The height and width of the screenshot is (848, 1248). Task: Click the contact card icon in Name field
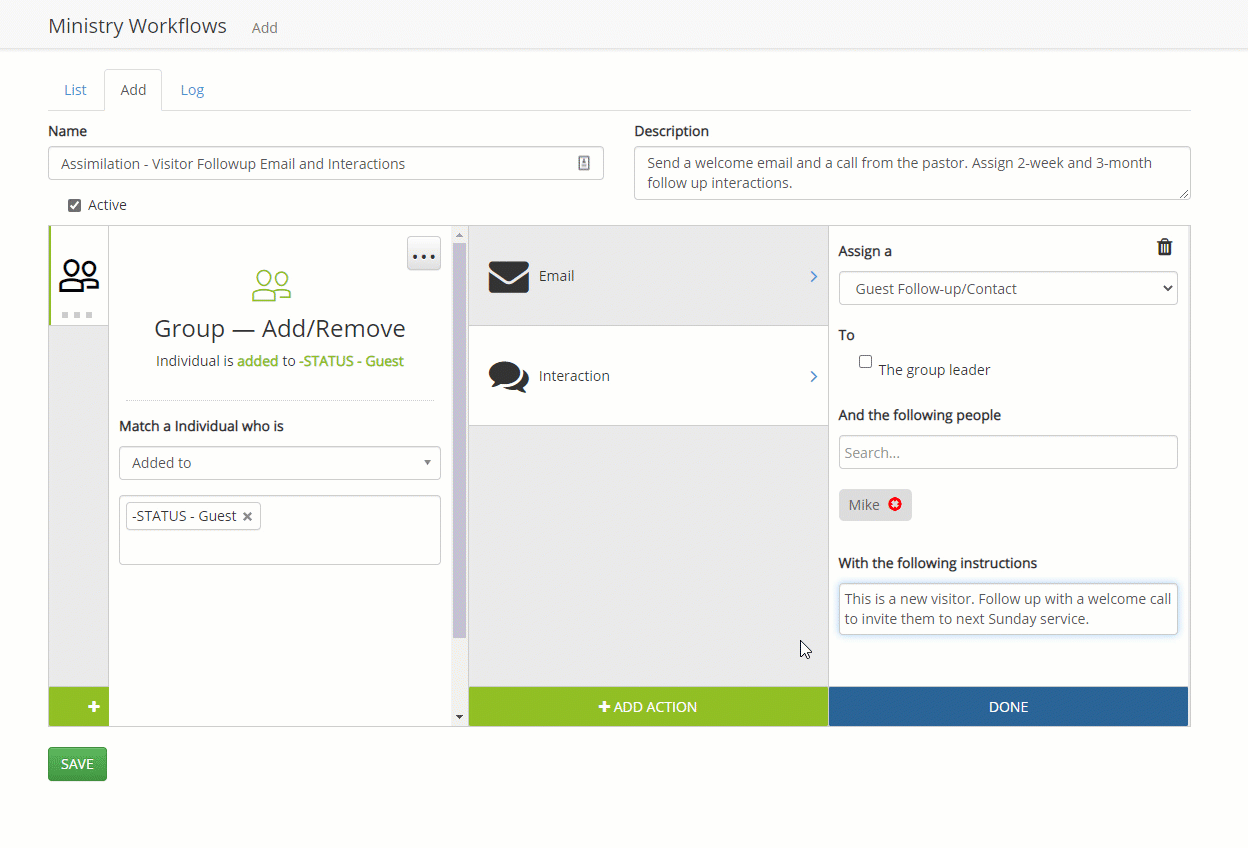tap(584, 163)
